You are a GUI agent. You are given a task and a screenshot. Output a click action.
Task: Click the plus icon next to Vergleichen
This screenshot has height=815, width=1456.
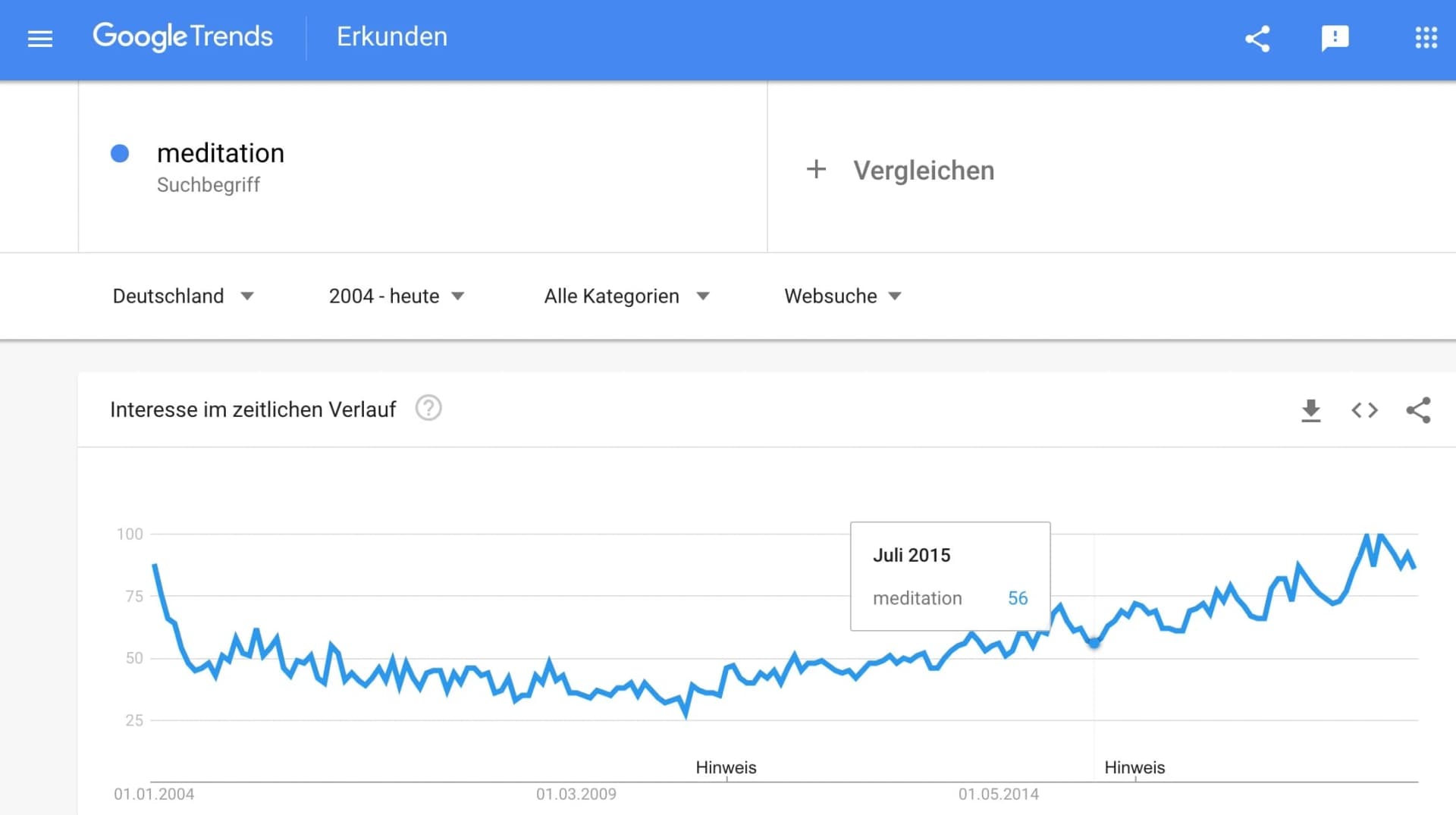click(x=816, y=170)
